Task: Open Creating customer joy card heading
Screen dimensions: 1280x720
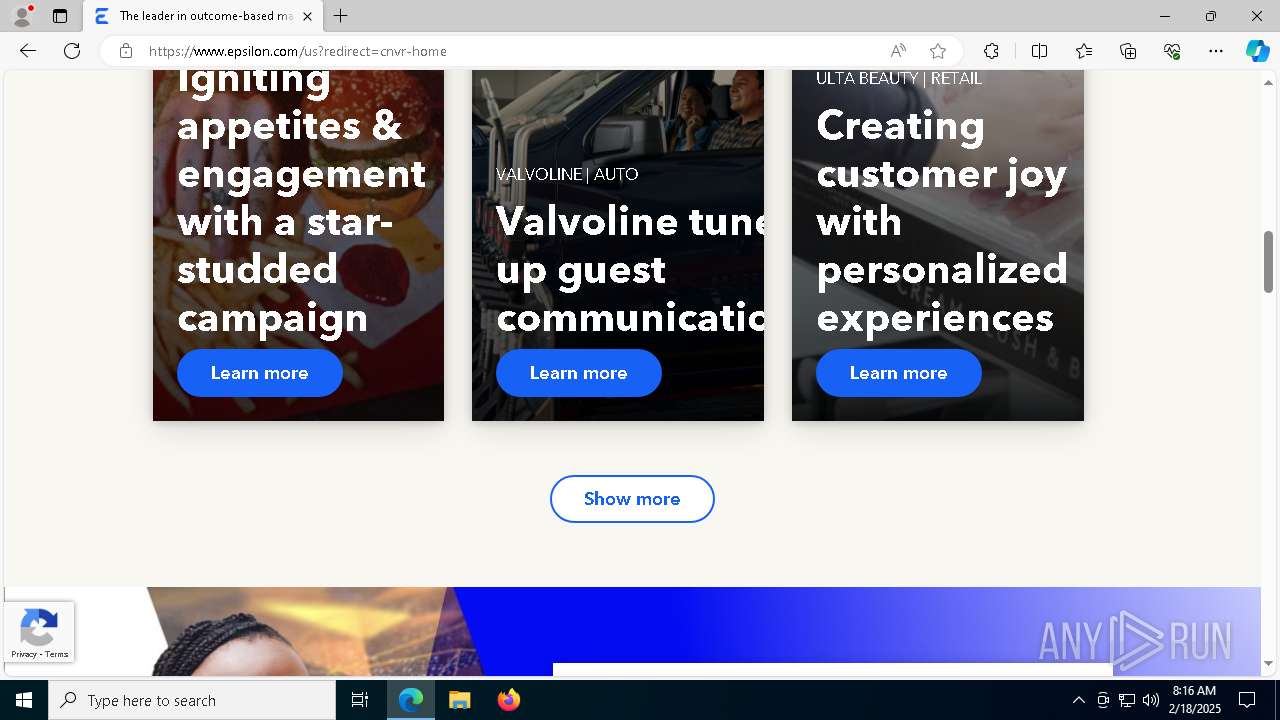Action: pyautogui.click(x=942, y=221)
